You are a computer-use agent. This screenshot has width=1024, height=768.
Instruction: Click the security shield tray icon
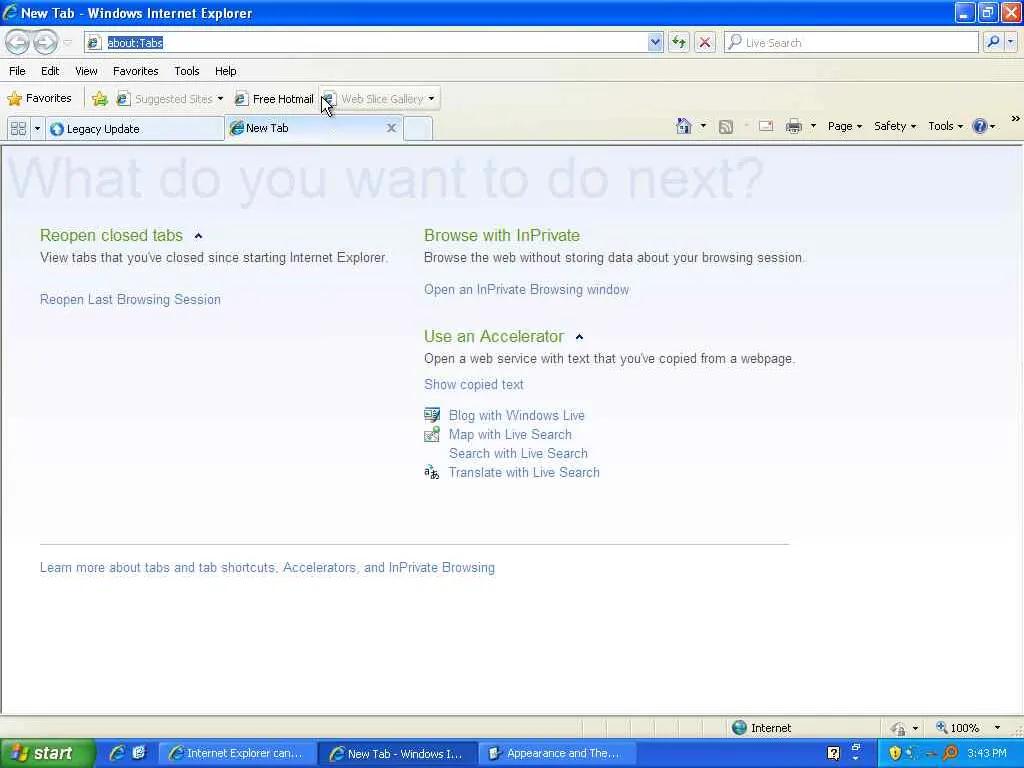point(895,753)
